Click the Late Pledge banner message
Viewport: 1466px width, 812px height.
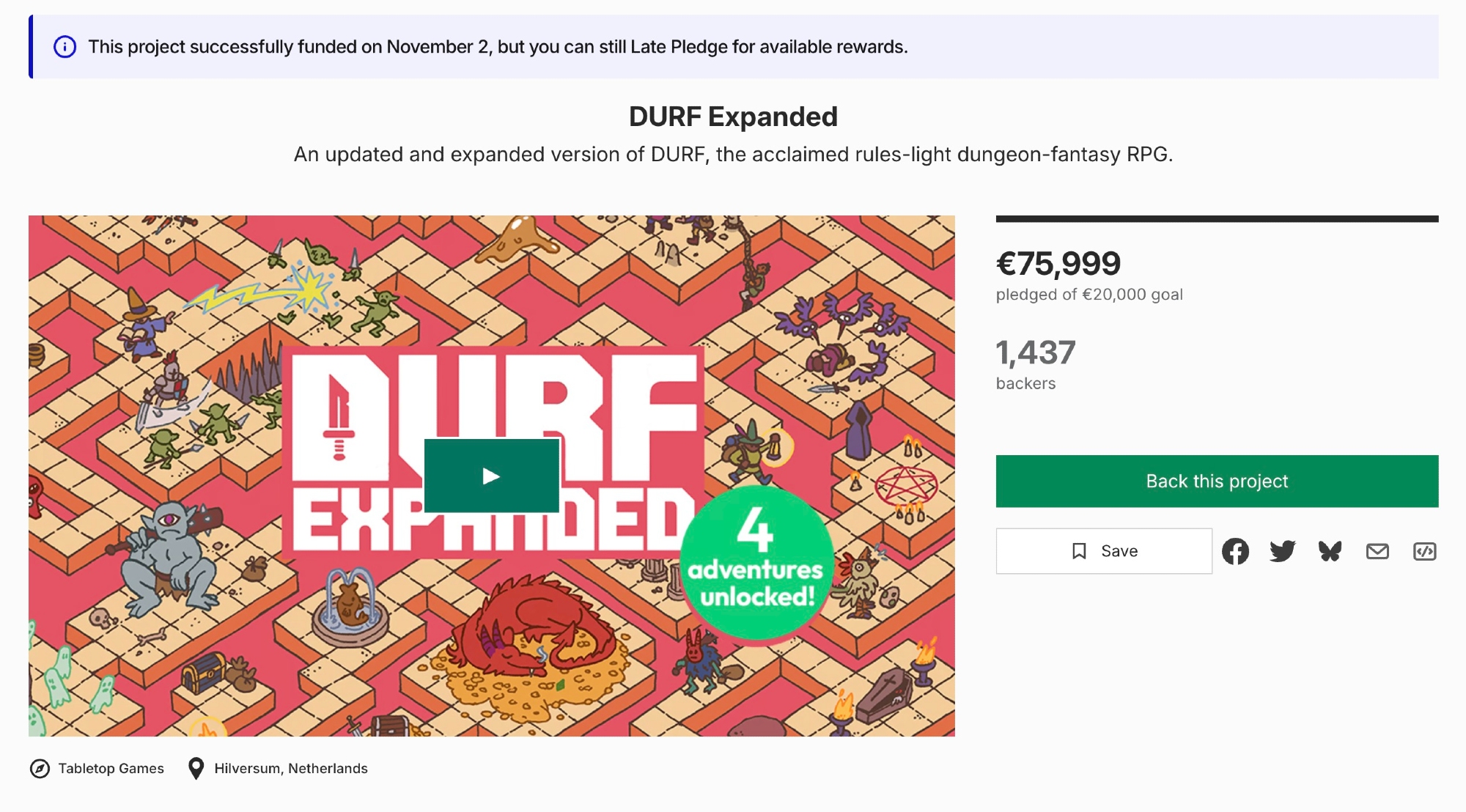click(x=498, y=47)
